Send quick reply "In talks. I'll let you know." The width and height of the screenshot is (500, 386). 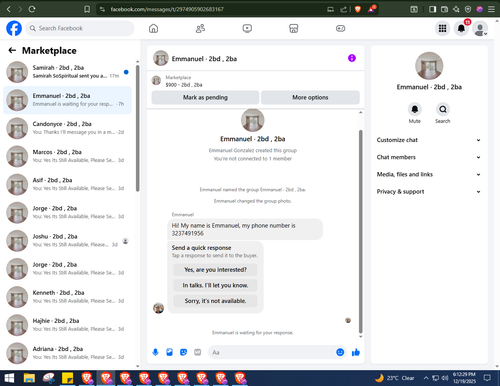(215, 285)
